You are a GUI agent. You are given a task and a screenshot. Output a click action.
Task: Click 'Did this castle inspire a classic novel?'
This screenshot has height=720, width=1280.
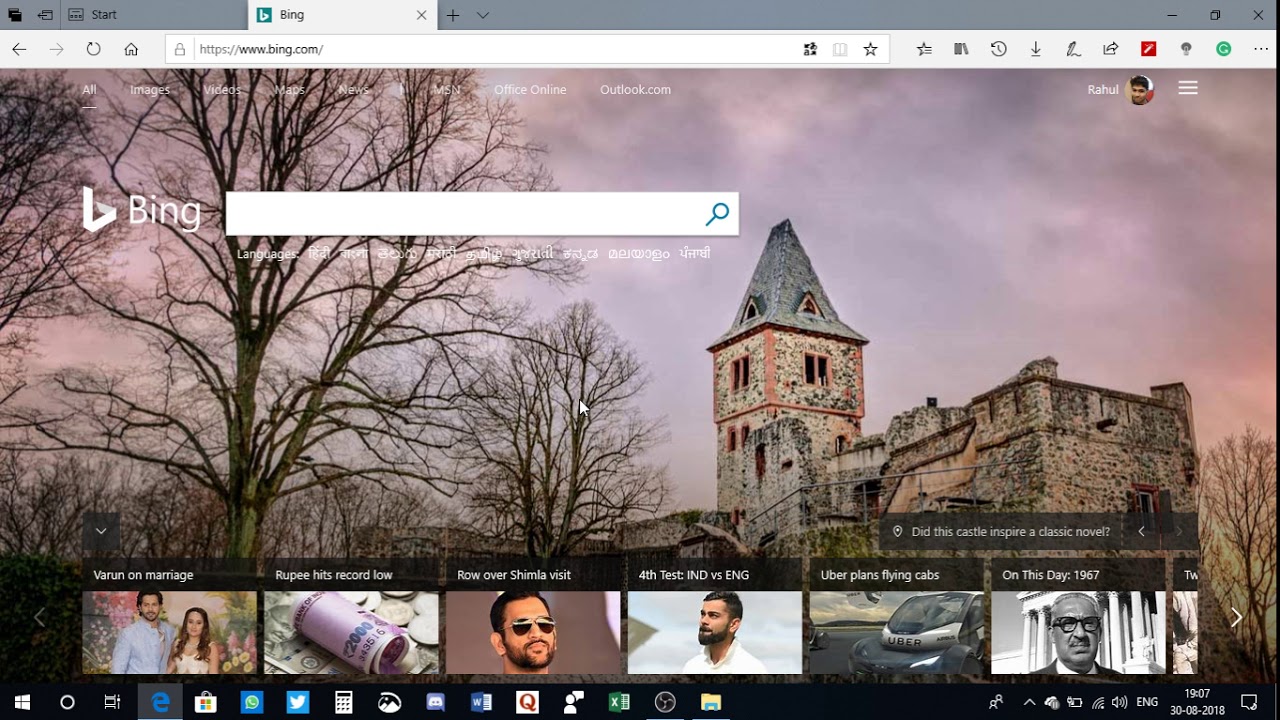(x=1011, y=532)
